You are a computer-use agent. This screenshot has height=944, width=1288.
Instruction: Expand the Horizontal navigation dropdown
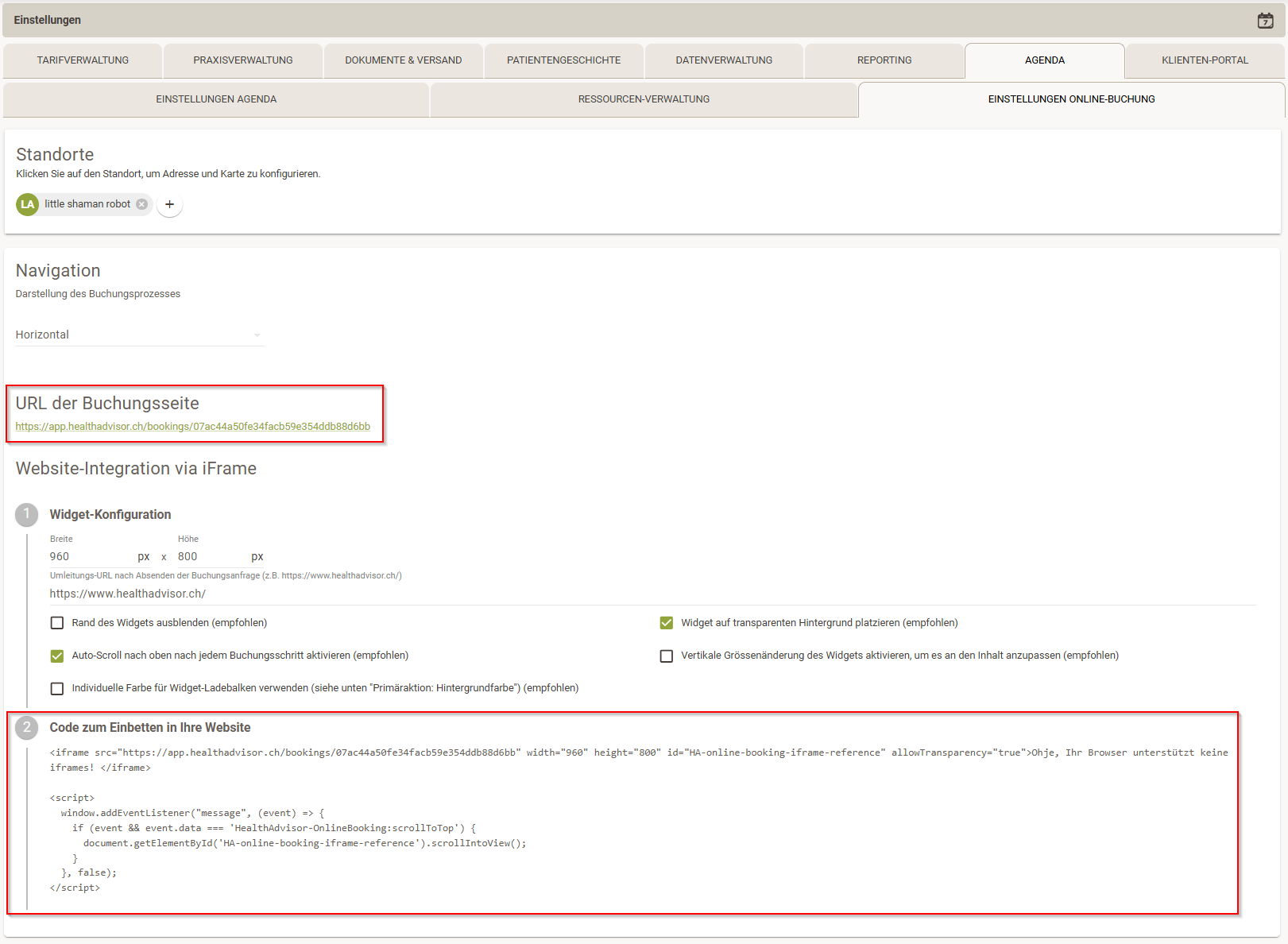(x=139, y=335)
